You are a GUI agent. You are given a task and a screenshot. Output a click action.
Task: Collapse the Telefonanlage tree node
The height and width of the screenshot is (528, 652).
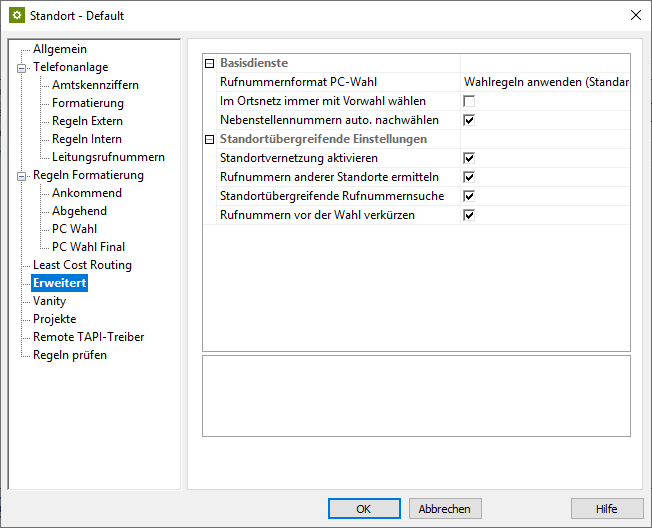pyautogui.click(x=22, y=67)
